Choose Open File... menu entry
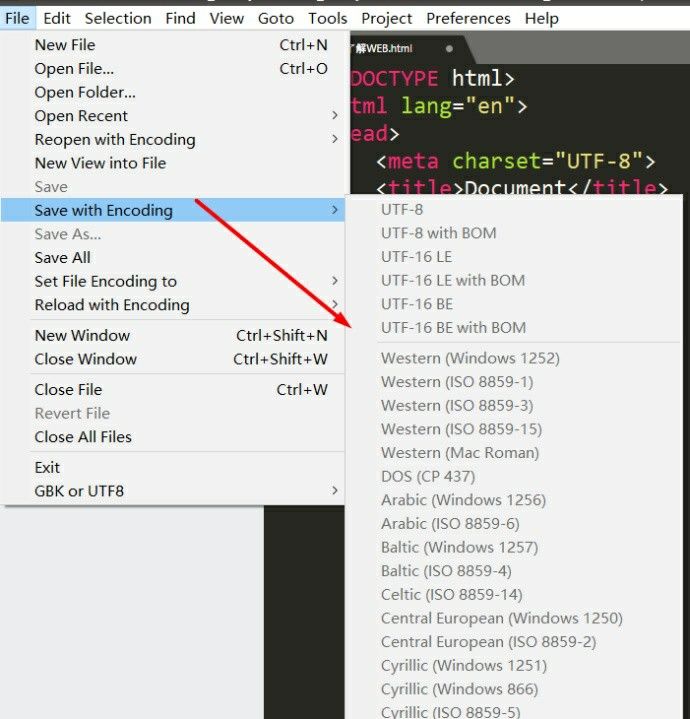 (x=172, y=69)
